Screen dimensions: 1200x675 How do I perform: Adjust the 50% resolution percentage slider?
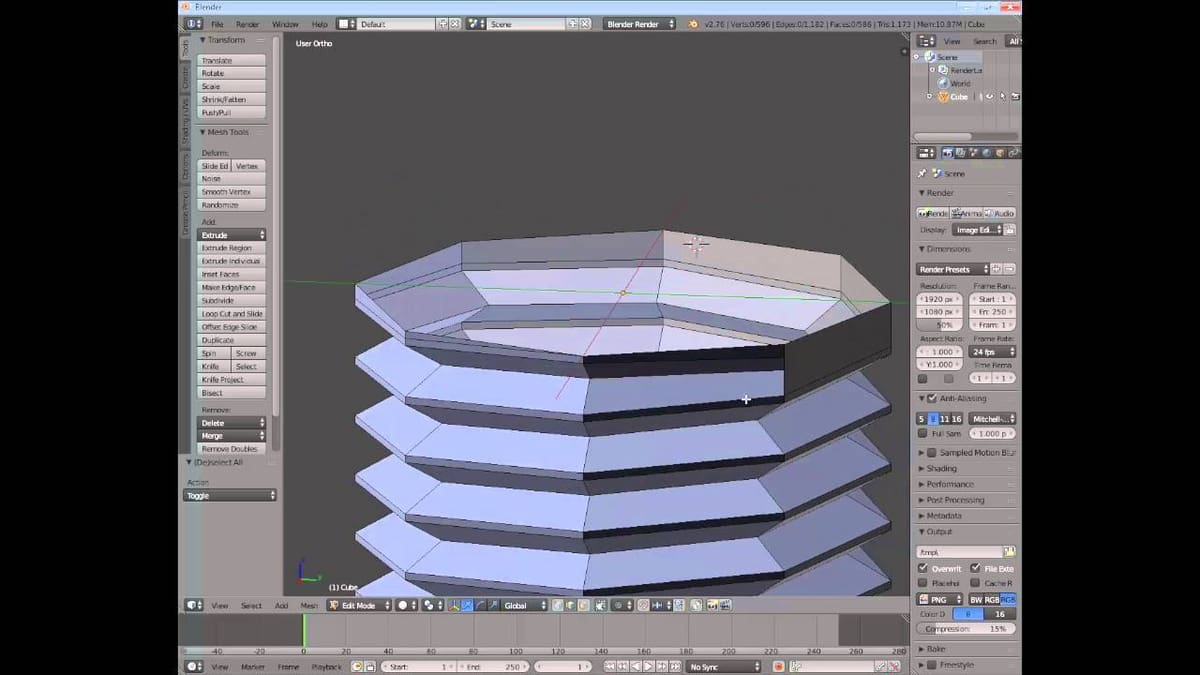click(940, 325)
